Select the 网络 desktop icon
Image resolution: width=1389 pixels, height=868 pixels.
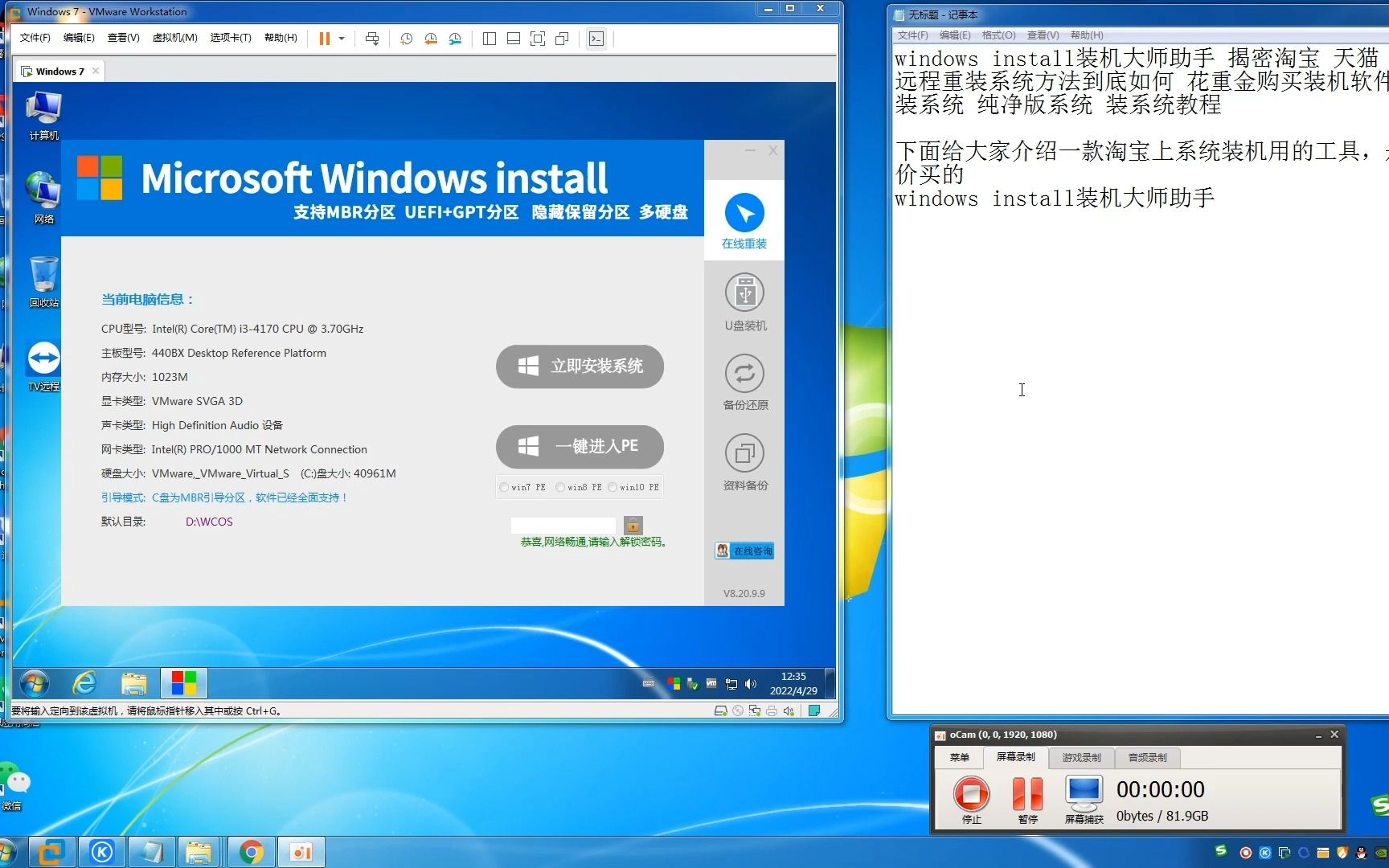click(43, 198)
